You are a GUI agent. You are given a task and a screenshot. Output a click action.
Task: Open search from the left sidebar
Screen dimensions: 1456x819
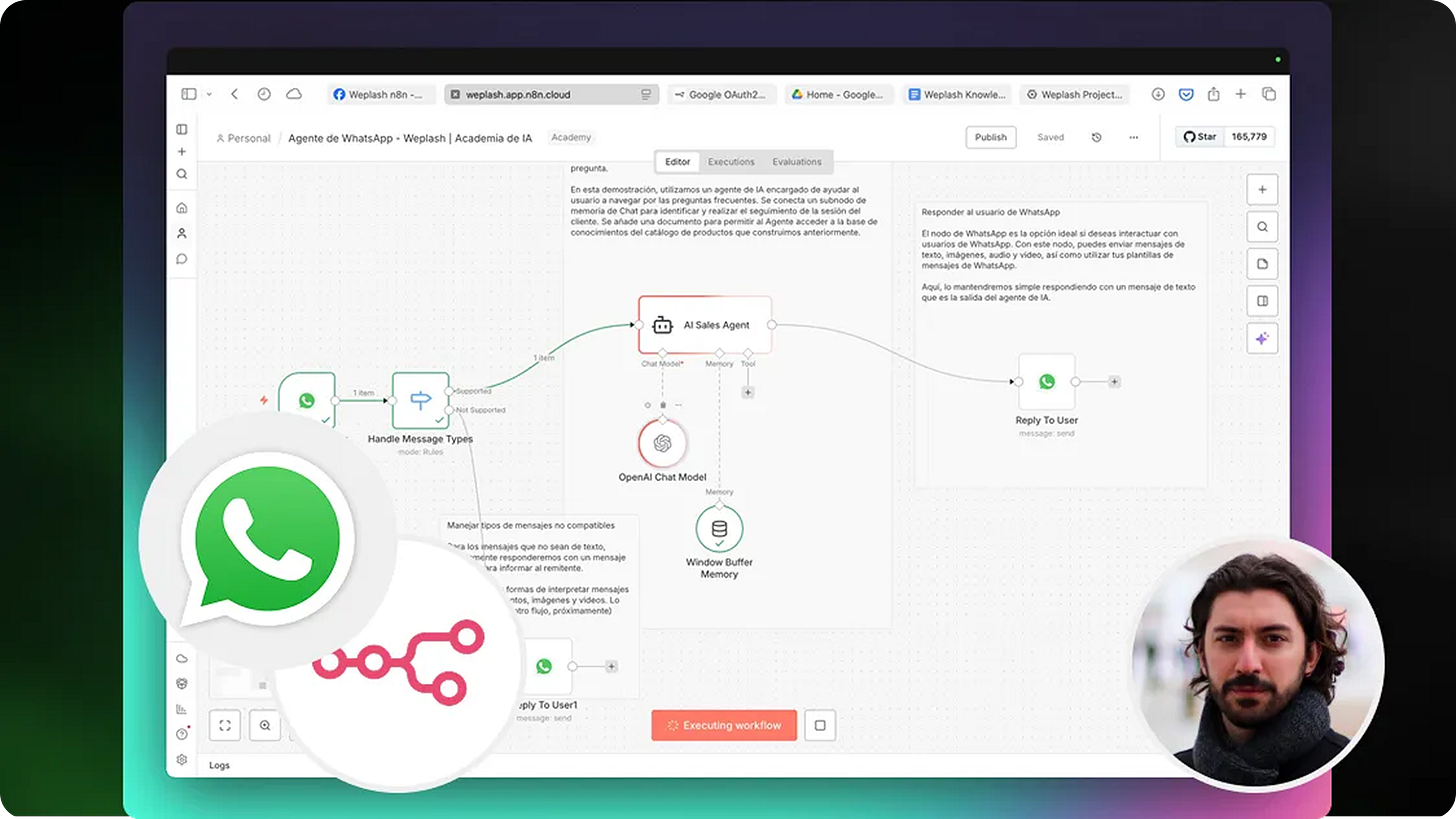point(182,174)
